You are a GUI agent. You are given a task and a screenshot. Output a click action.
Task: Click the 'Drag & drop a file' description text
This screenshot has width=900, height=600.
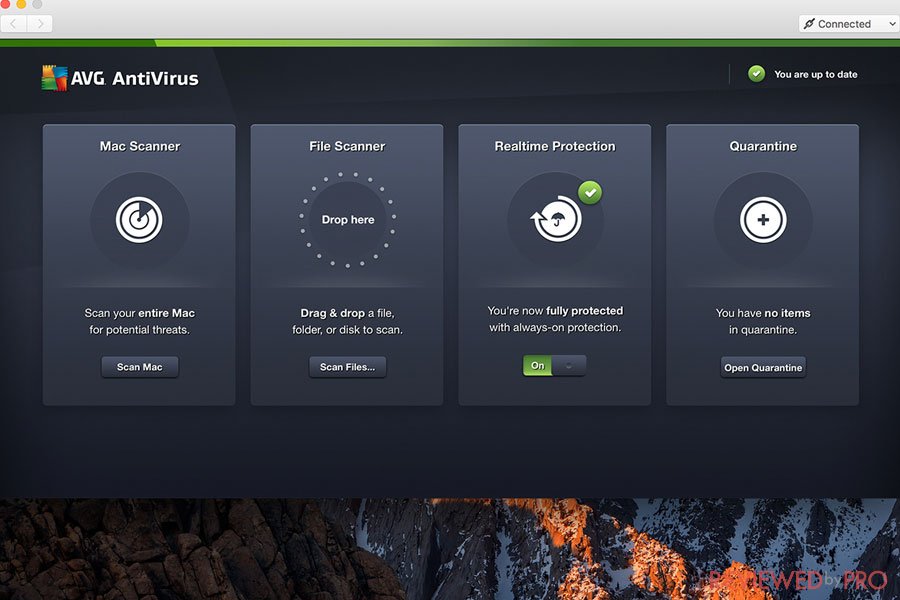(x=347, y=321)
